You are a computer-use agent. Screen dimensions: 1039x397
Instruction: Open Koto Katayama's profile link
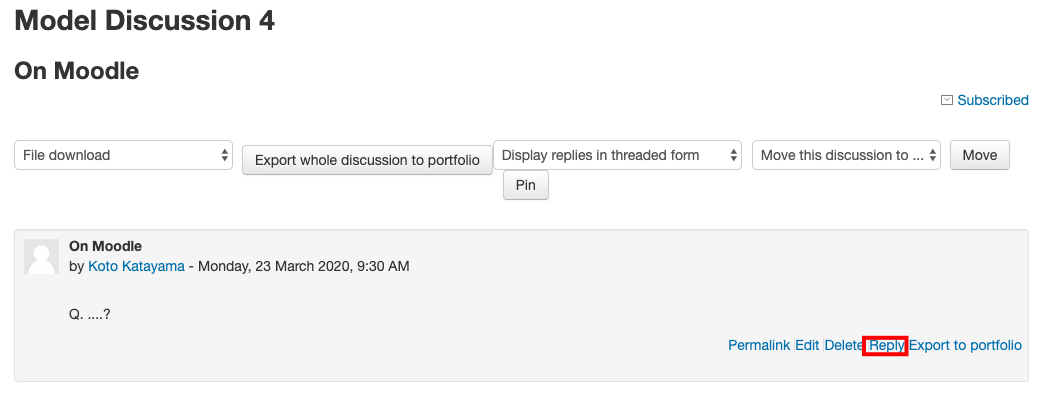pyautogui.click(x=137, y=266)
